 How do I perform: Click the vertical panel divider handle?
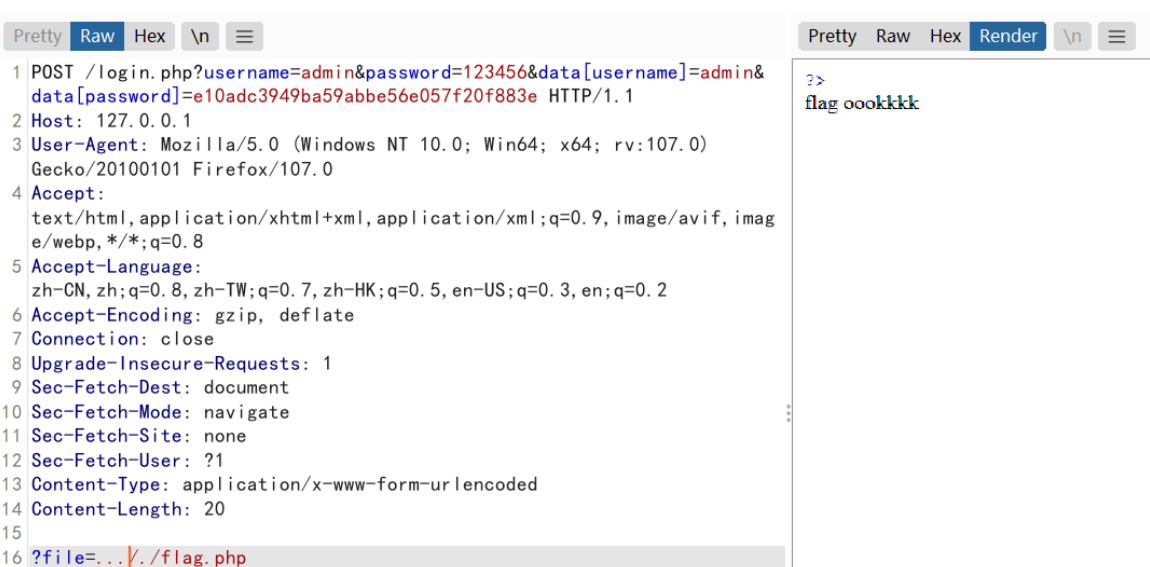point(788,413)
